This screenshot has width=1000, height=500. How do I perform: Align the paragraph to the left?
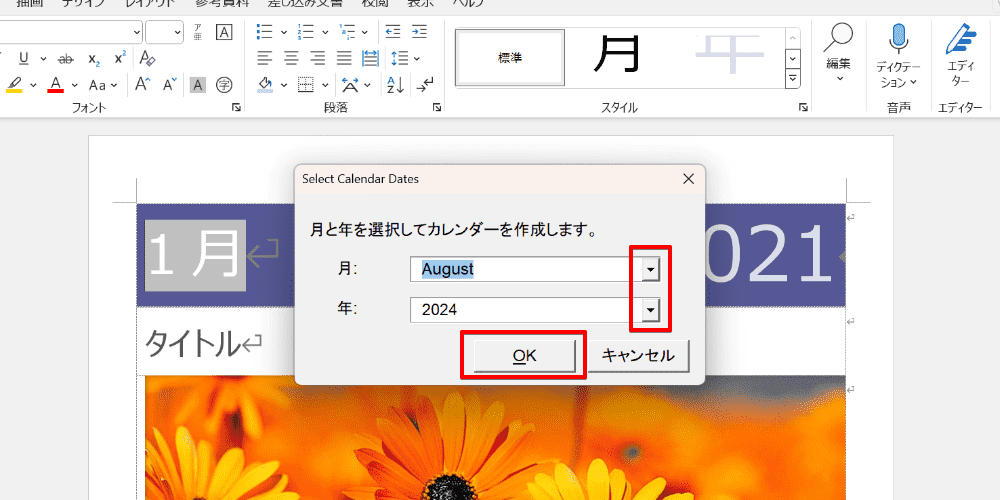click(265, 59)
